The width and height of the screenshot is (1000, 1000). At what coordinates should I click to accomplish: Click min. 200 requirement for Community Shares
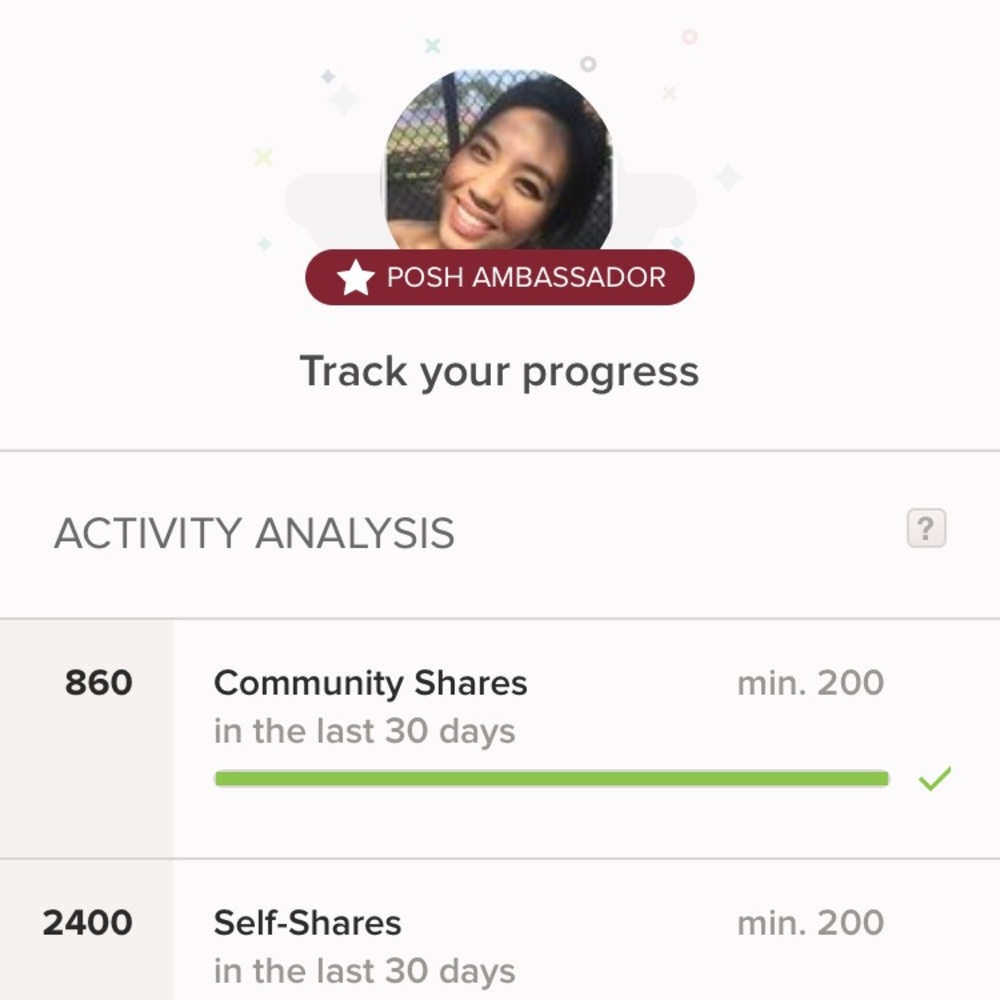pos(810,683)
